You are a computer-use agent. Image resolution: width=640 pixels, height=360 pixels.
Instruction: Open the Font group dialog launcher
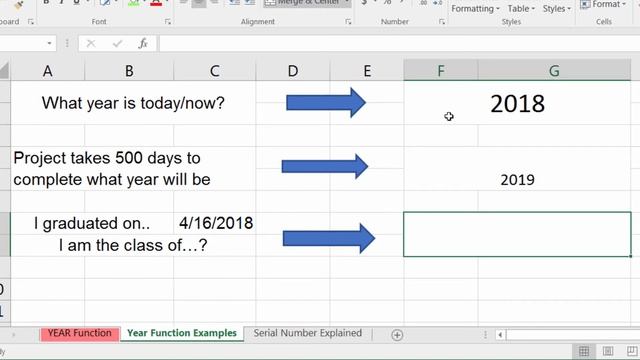pos(168,22)
